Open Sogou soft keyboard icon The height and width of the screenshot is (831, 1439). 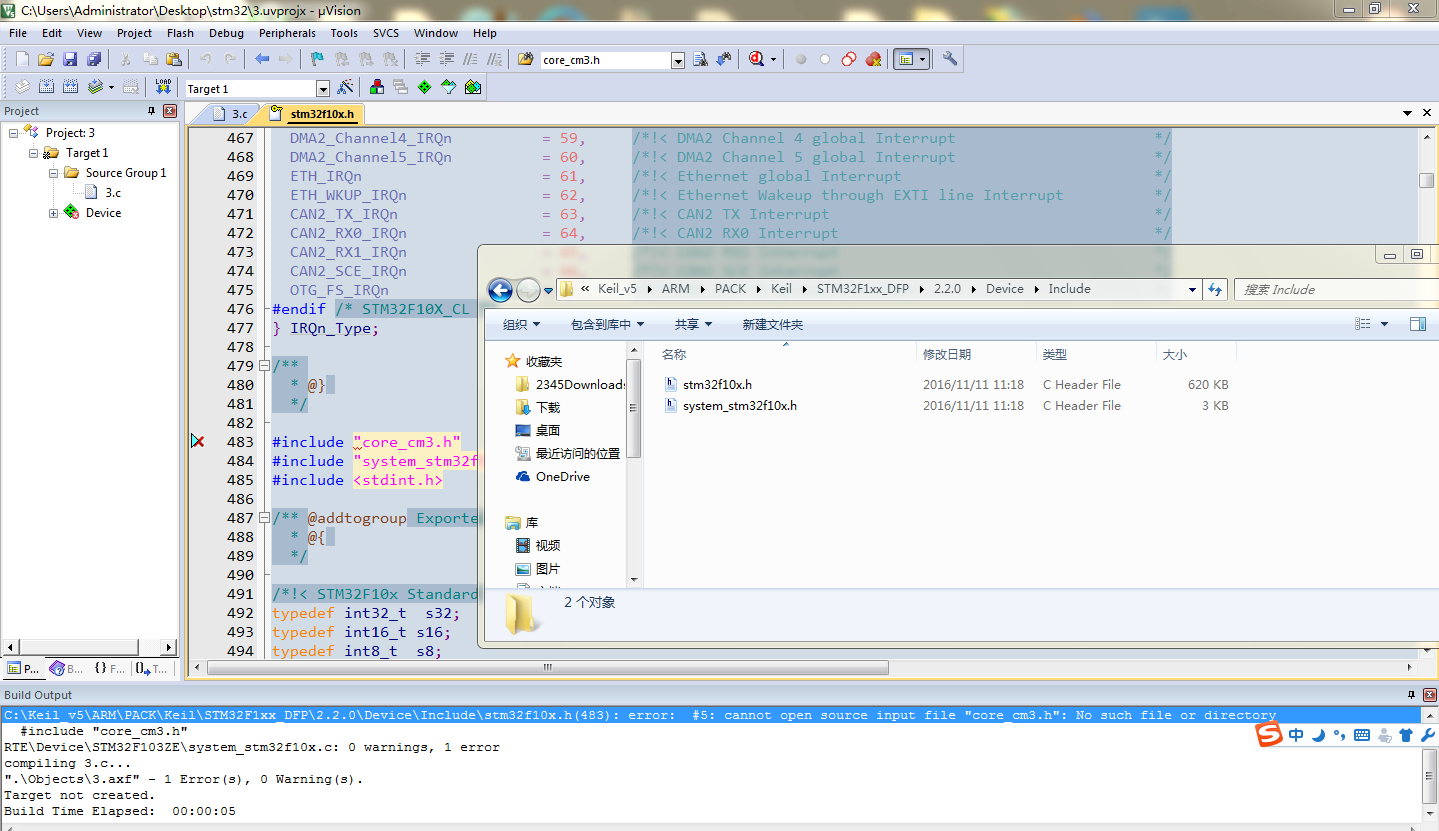1362,735
